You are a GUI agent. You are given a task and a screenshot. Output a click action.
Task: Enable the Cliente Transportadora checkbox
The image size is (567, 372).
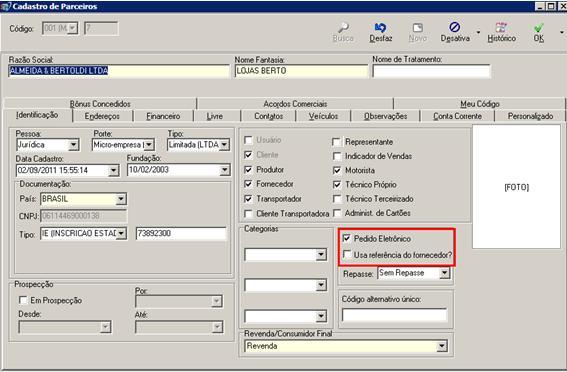248,214
